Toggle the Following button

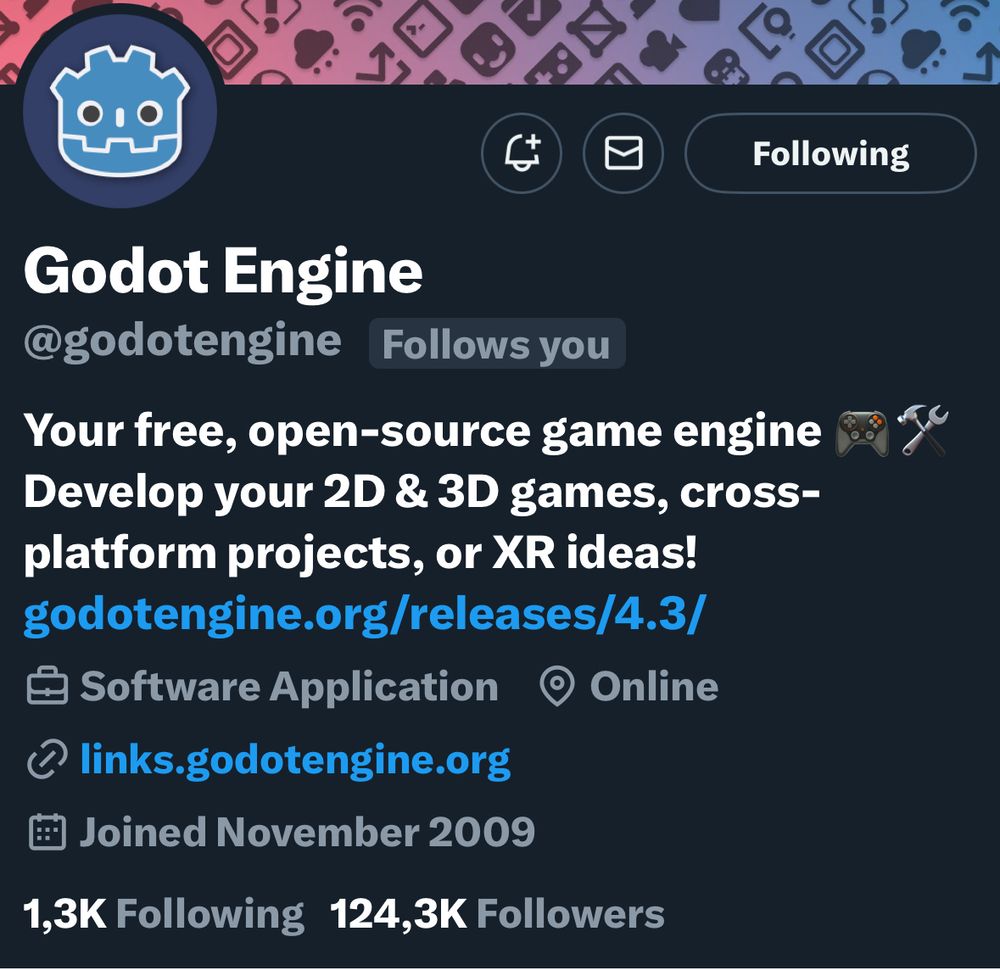[x=830, y=153]
